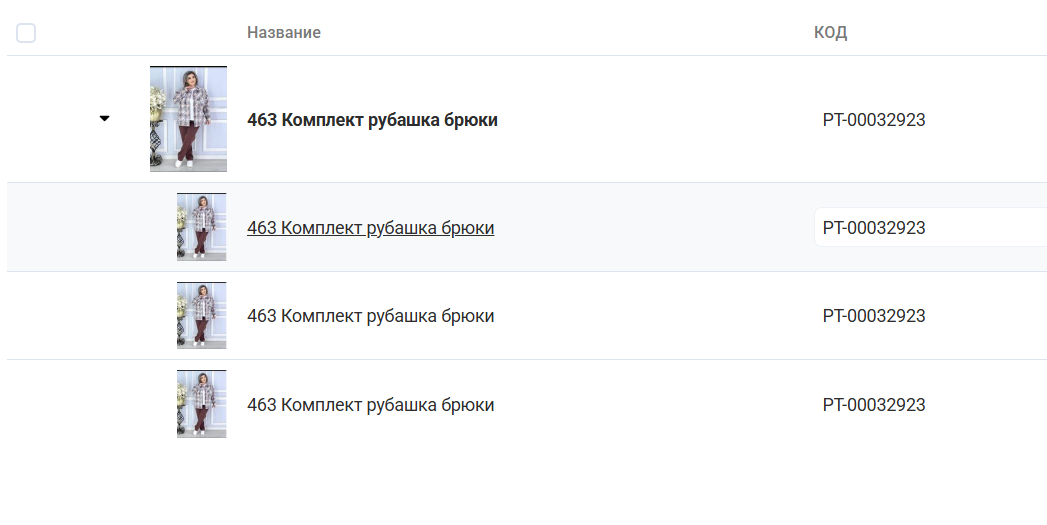This screenshot has width=1047, height=525.
Task: Click the third variant's PT-00032923 code
Action: (x=874, y=405)
